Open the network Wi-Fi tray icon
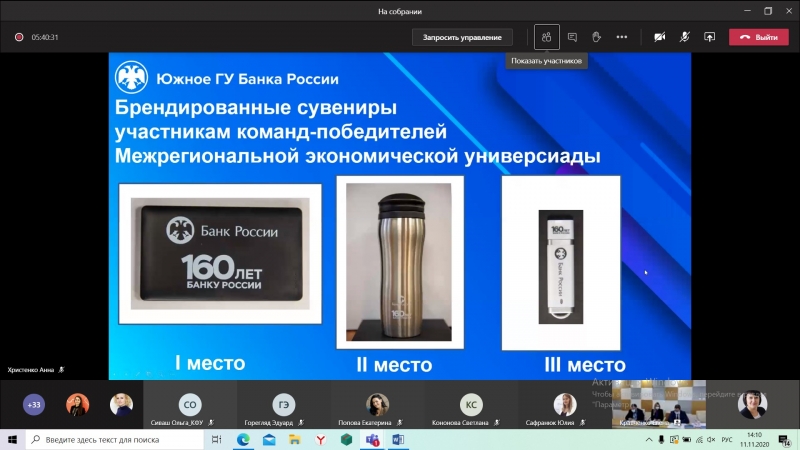The image size is (800, 450). coord(699,439)
